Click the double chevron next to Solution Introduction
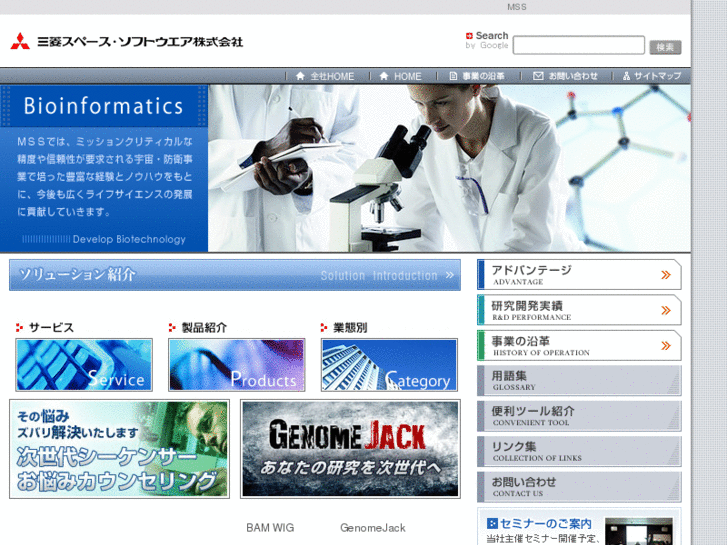727x545 pixels. click(x=450, y=275)
